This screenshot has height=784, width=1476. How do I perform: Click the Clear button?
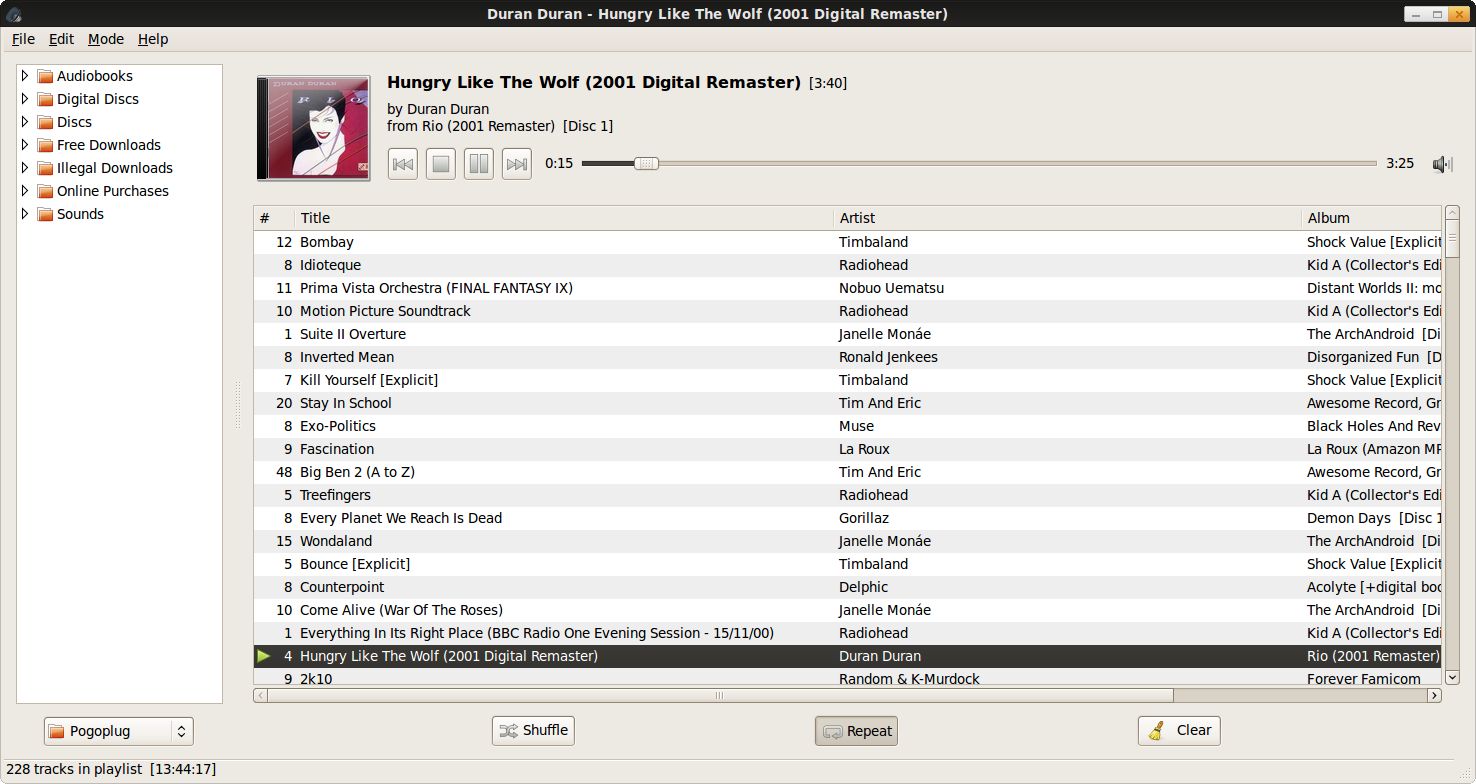click(1179, 730)
